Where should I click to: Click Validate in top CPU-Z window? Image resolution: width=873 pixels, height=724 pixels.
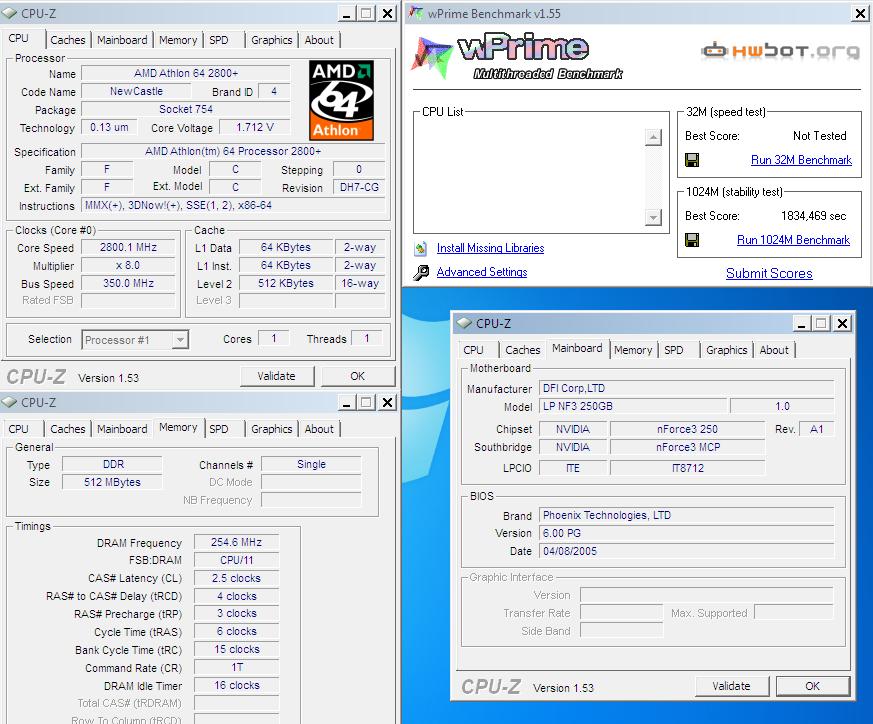click(277, 376)
